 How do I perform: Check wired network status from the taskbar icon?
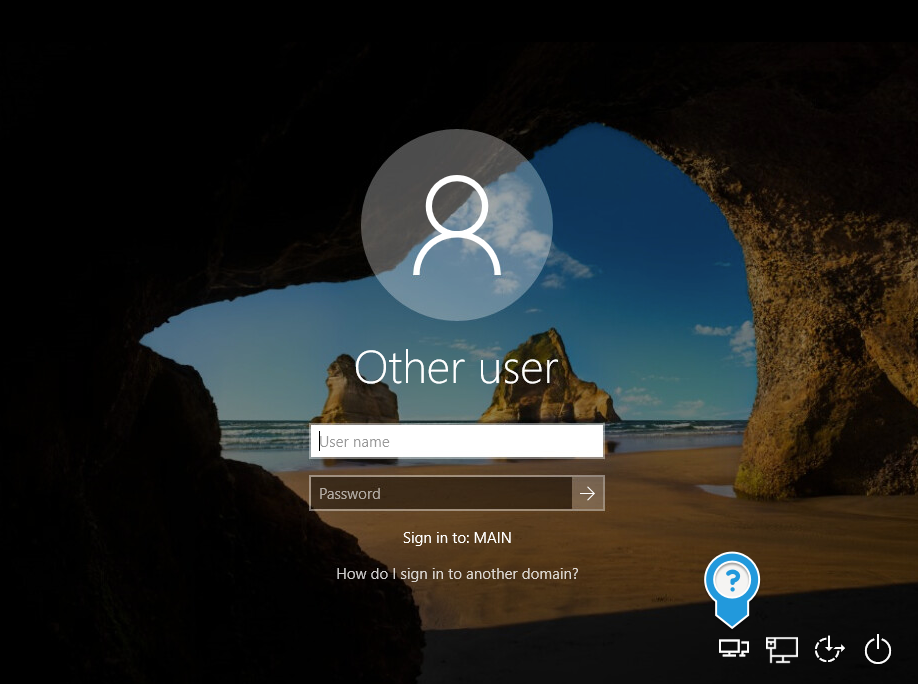coord(781,649)
